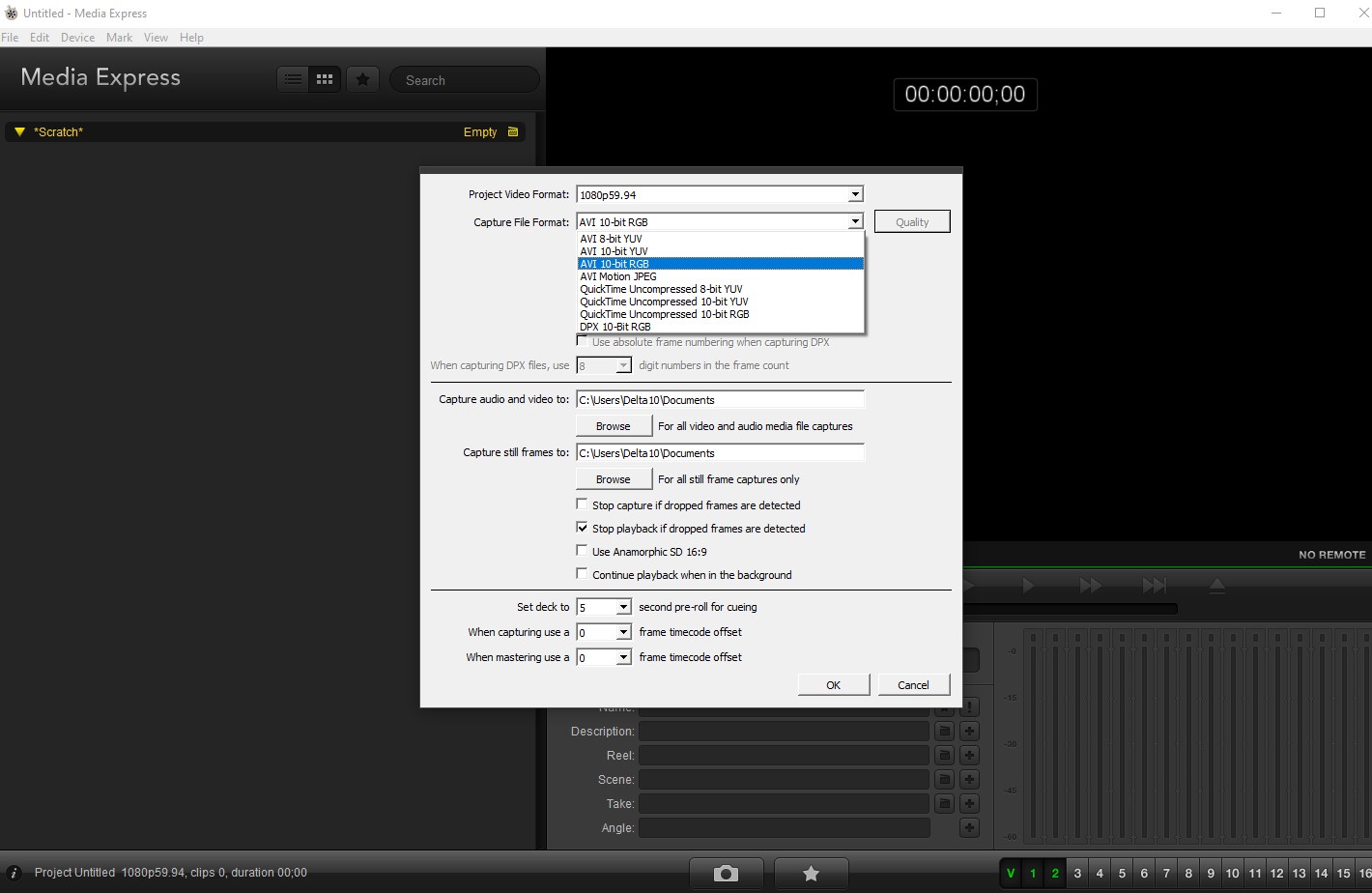
Task: Uncheck Stop playback if dropped frames detected
Action: (582, 528)
